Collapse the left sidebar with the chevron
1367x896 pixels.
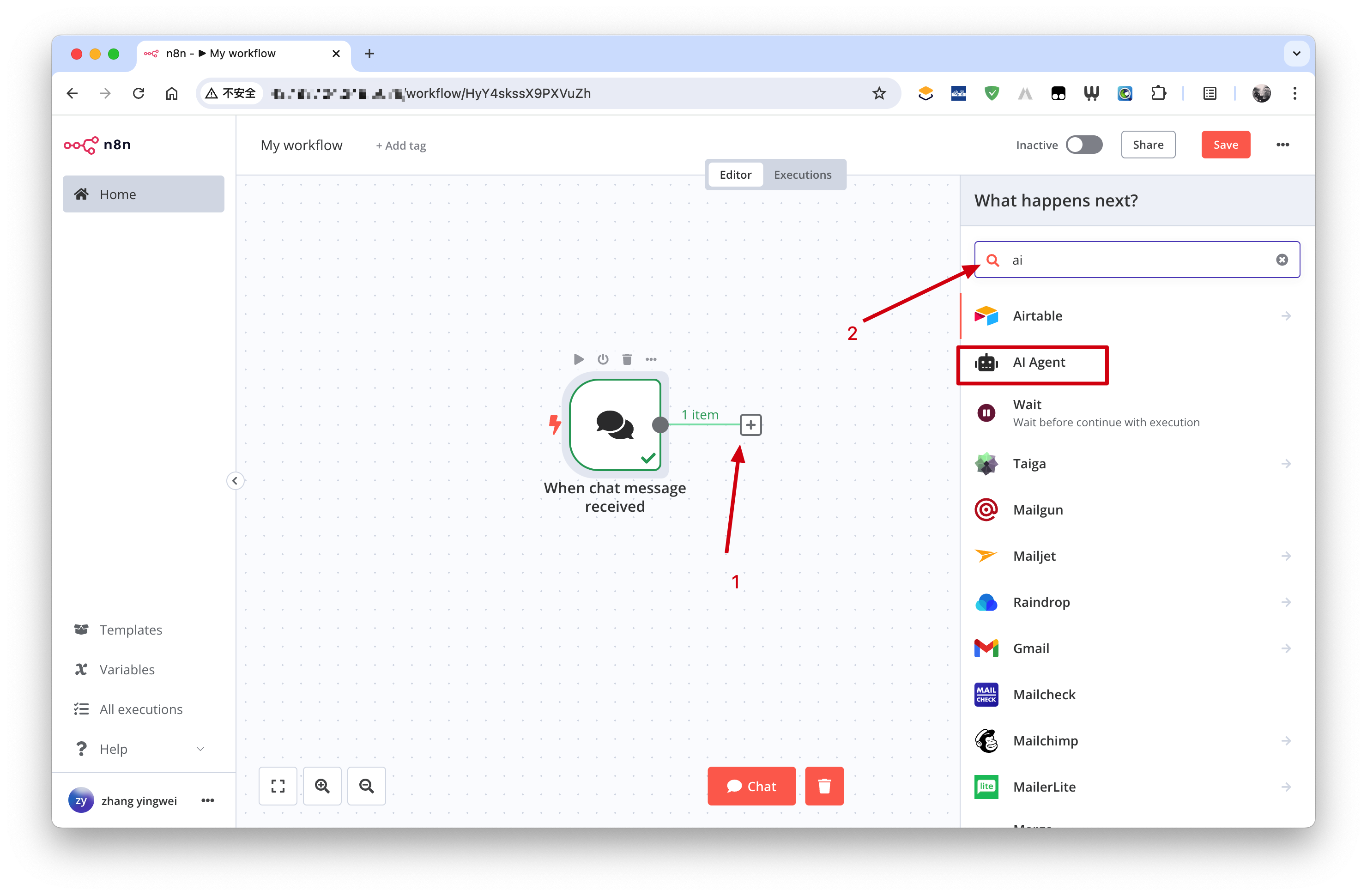pos(235,481)
